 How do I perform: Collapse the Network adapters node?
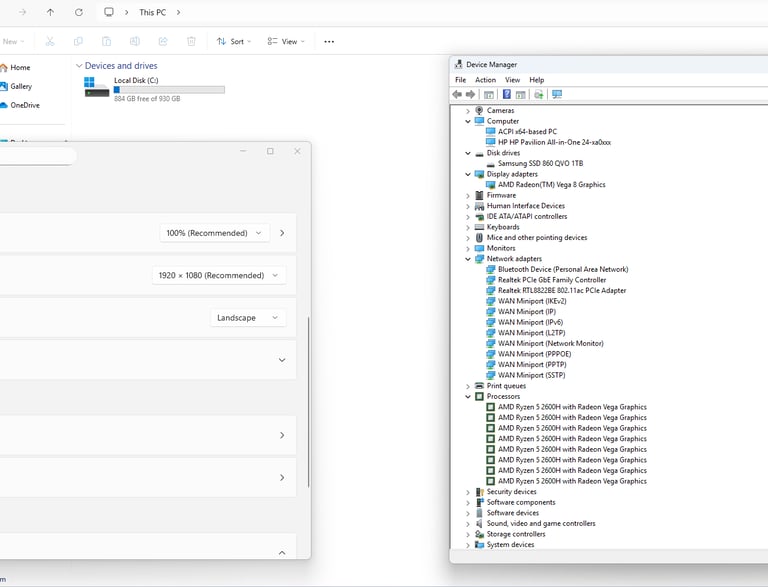tap(468, 259)
